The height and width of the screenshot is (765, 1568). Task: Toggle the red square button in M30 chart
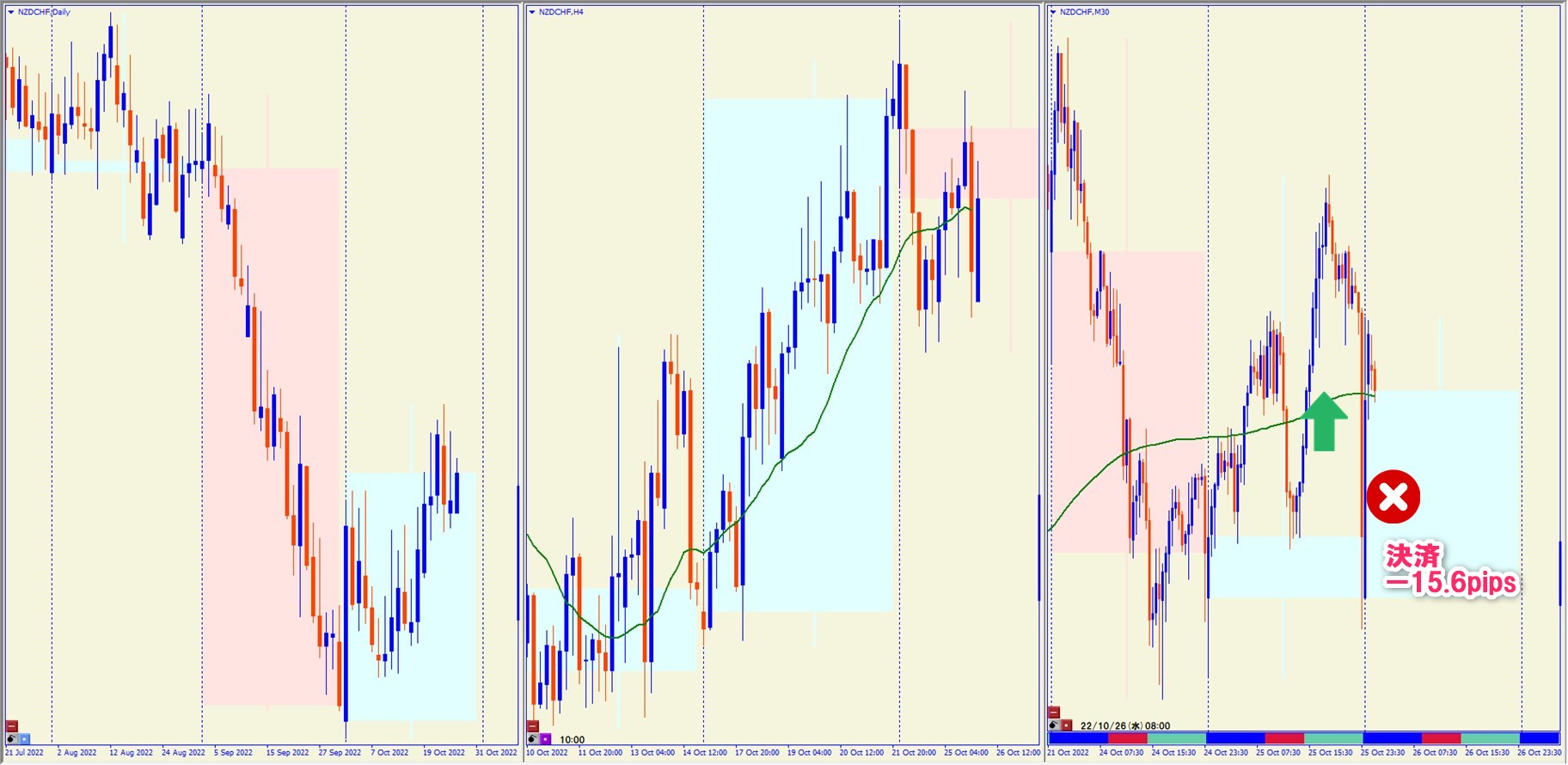tap(1067, 725)
